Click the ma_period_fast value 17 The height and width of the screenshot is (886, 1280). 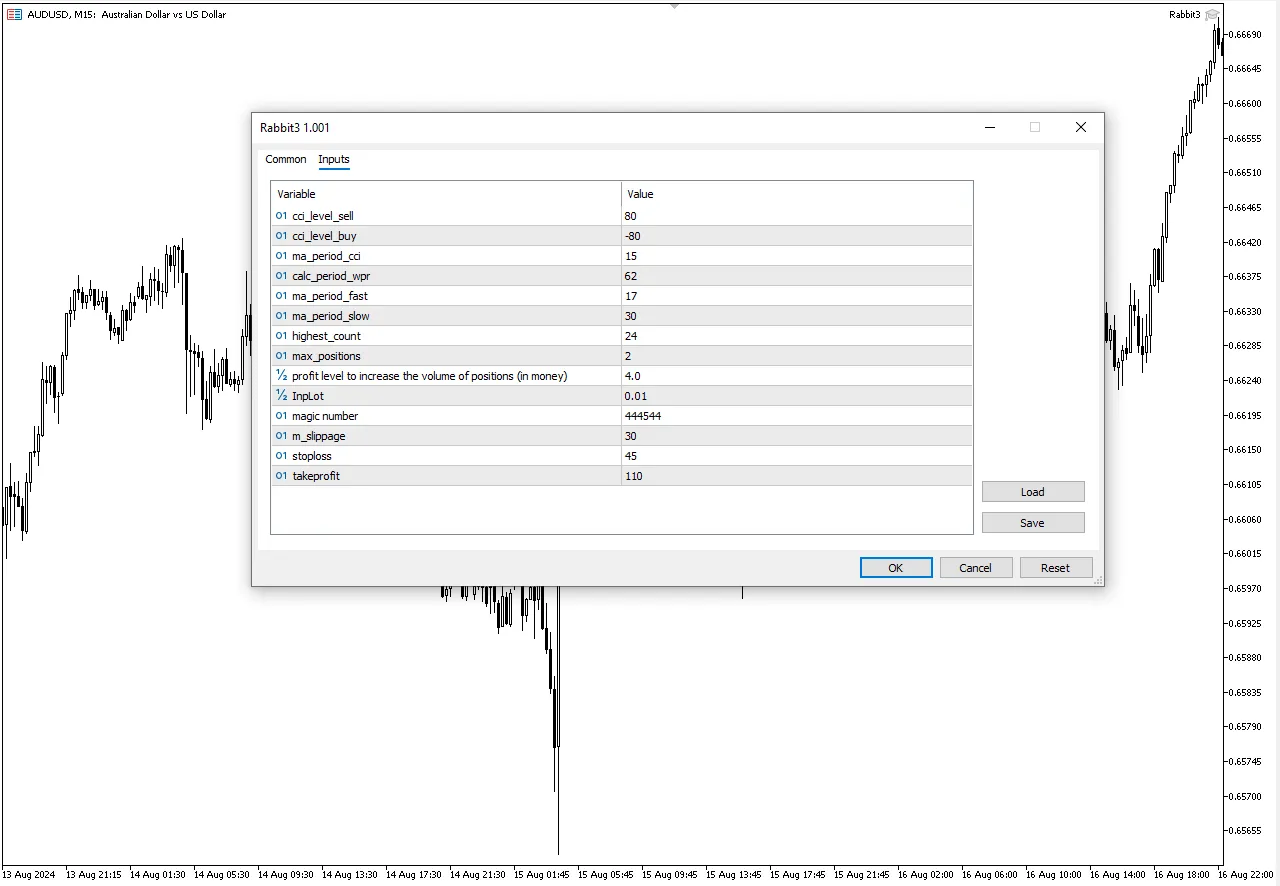pos(630,296)
